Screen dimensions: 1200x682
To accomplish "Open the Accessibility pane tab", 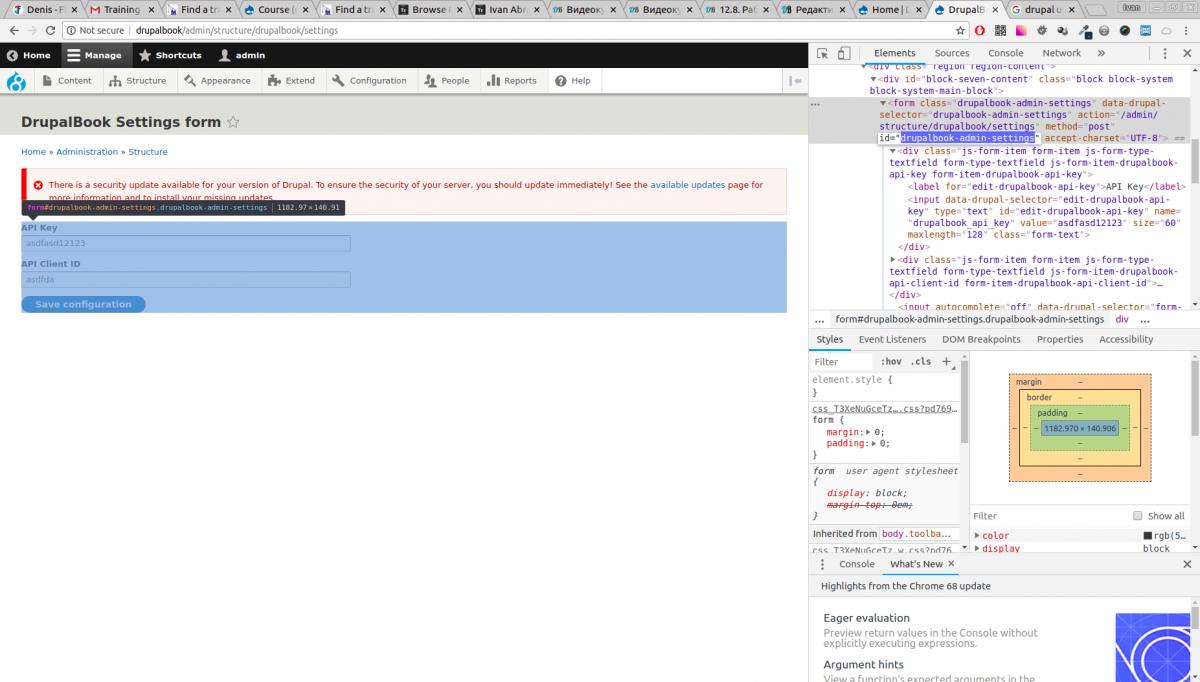I will pos(1126,339).
